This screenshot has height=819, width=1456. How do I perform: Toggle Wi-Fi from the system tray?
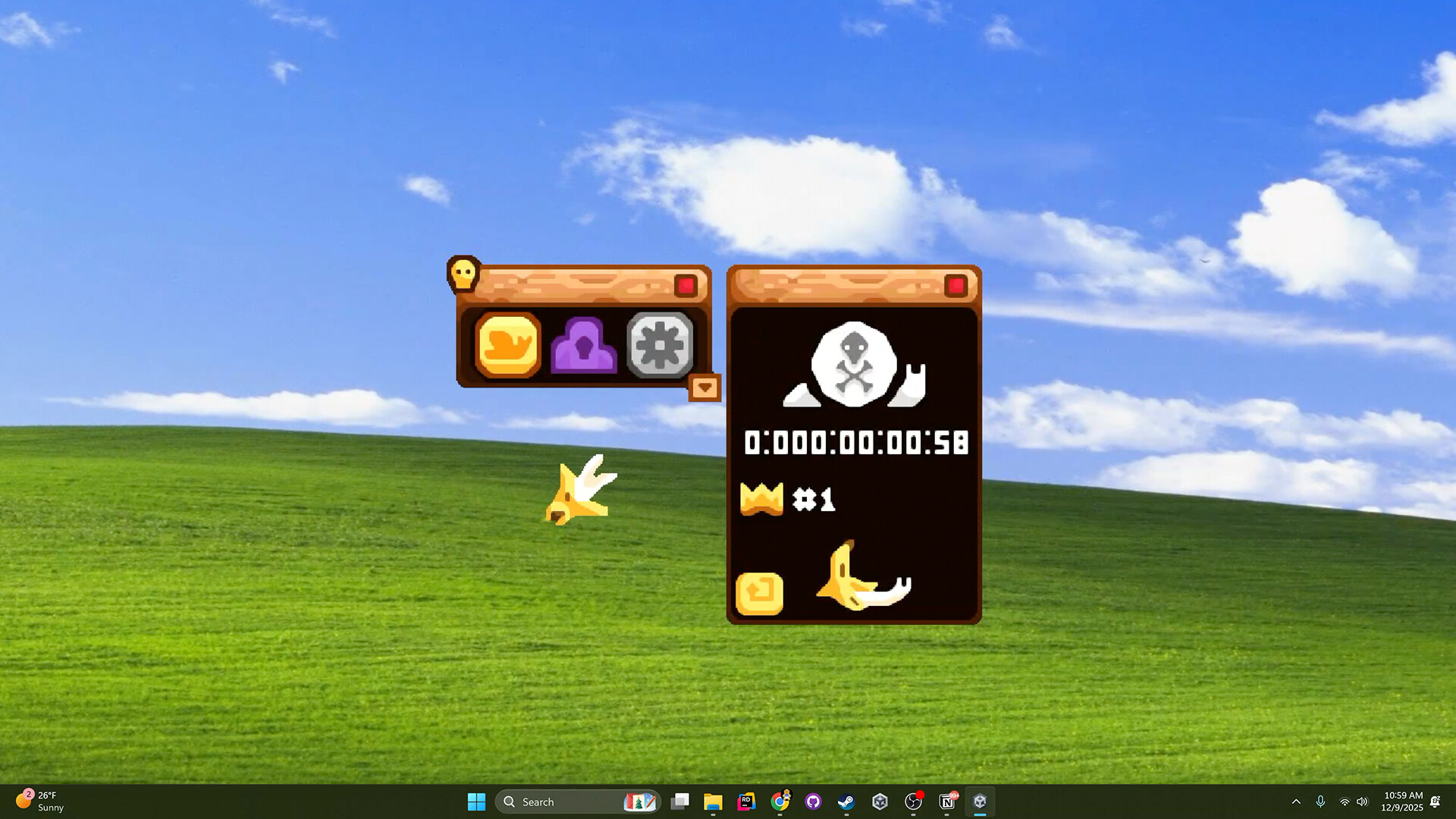pyautogui.click(x=1344, y=801)
